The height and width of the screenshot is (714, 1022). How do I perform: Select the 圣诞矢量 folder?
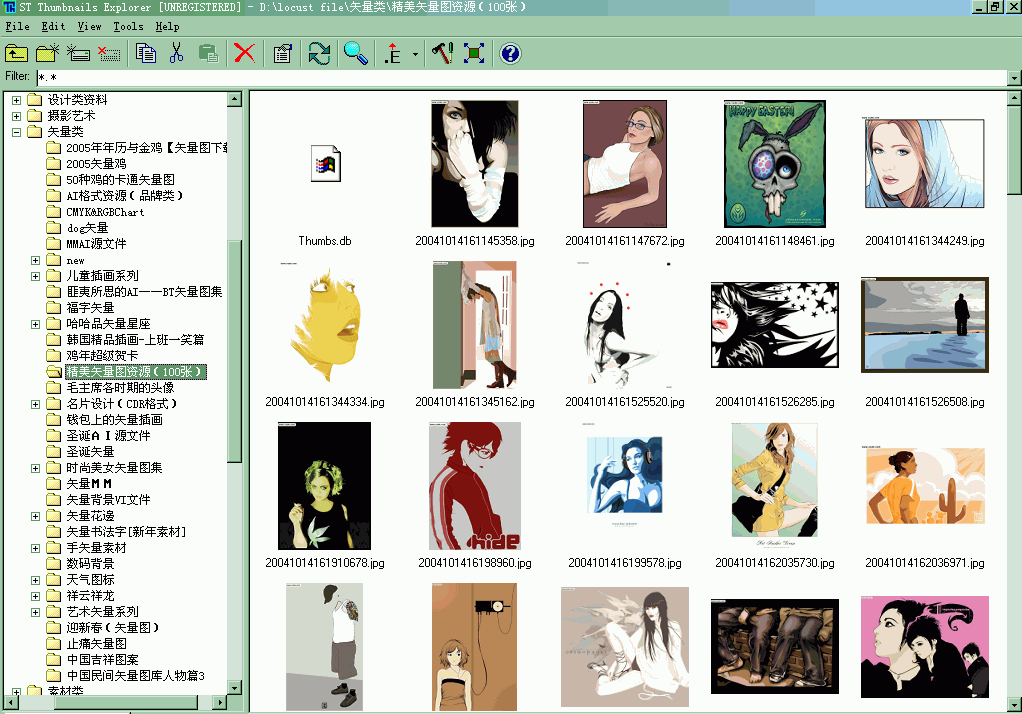pos(90,452)
